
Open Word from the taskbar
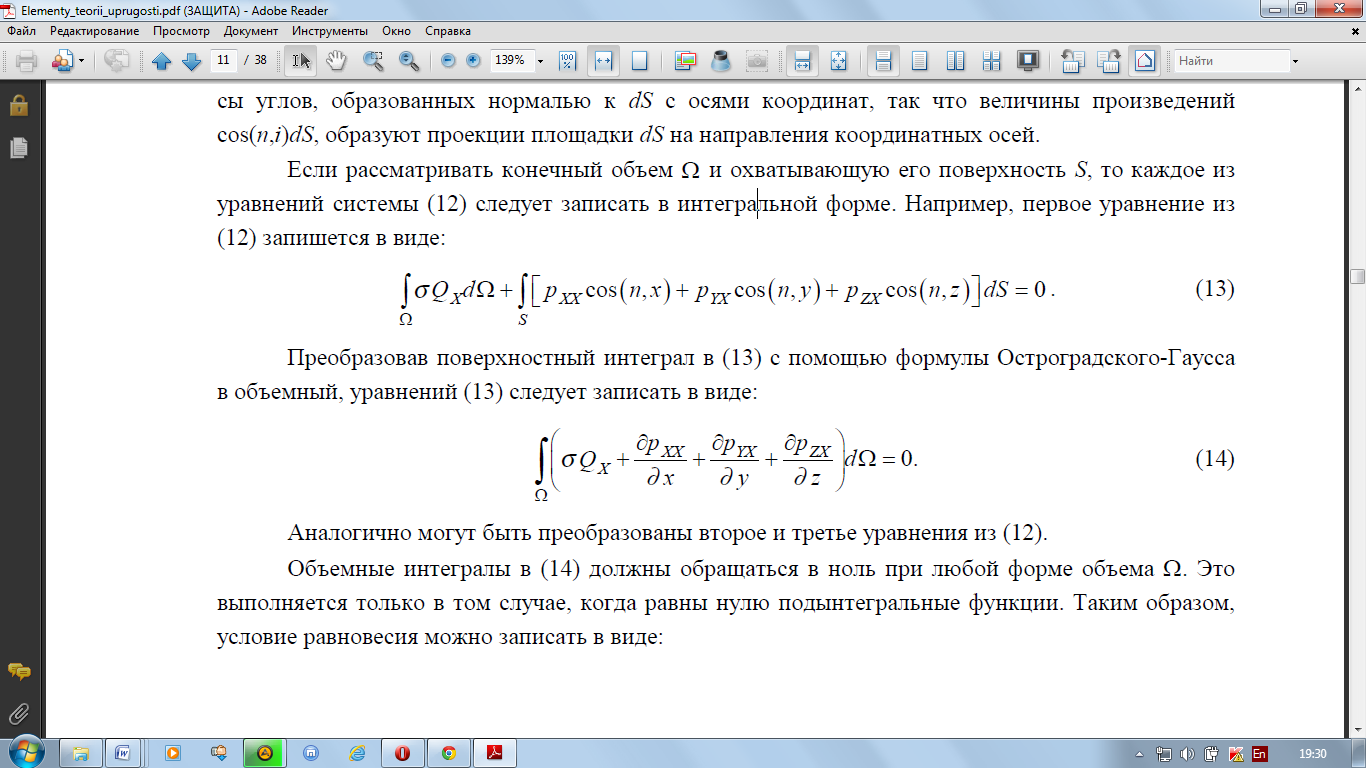tap(124, 752)
